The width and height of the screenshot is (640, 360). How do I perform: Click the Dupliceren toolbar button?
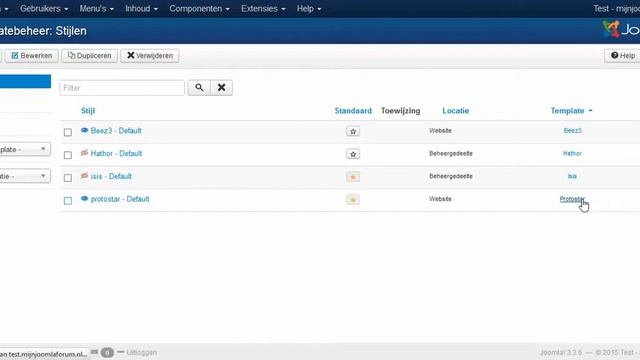point(89,56)
